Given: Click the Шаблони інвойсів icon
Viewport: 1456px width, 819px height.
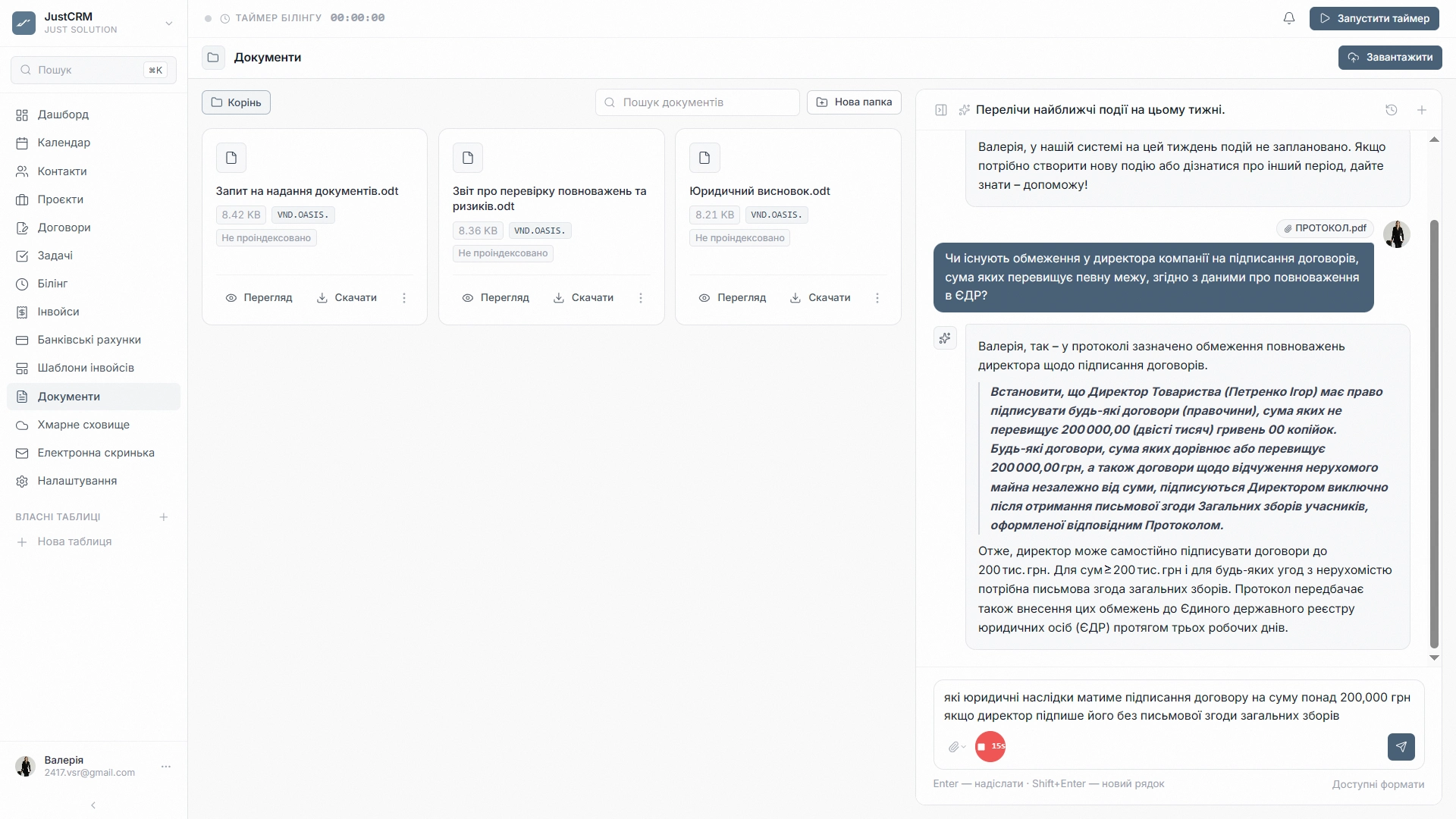Looking at the screenshot, I should point(22,368).
